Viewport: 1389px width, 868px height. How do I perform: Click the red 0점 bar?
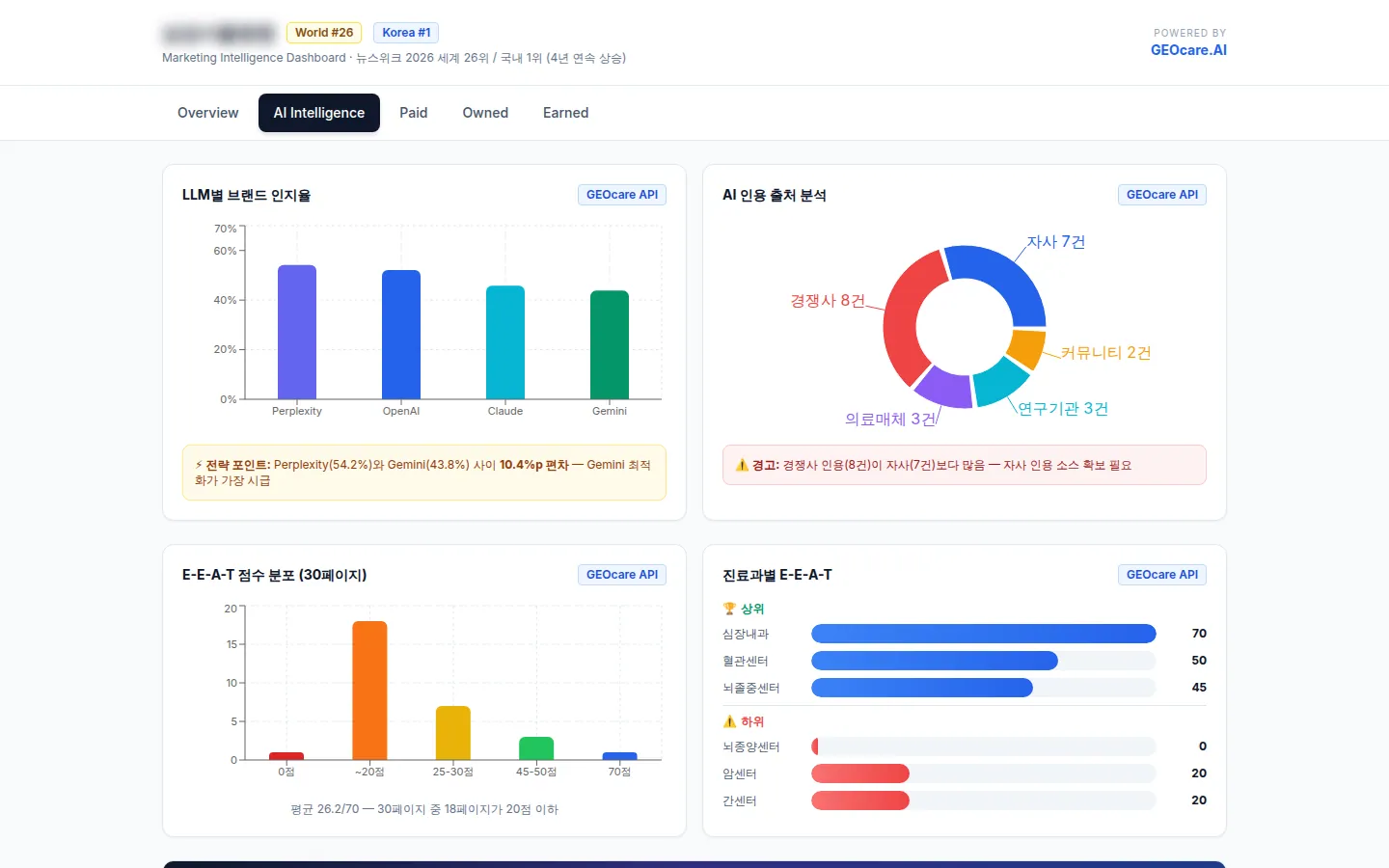click(286, 756)
